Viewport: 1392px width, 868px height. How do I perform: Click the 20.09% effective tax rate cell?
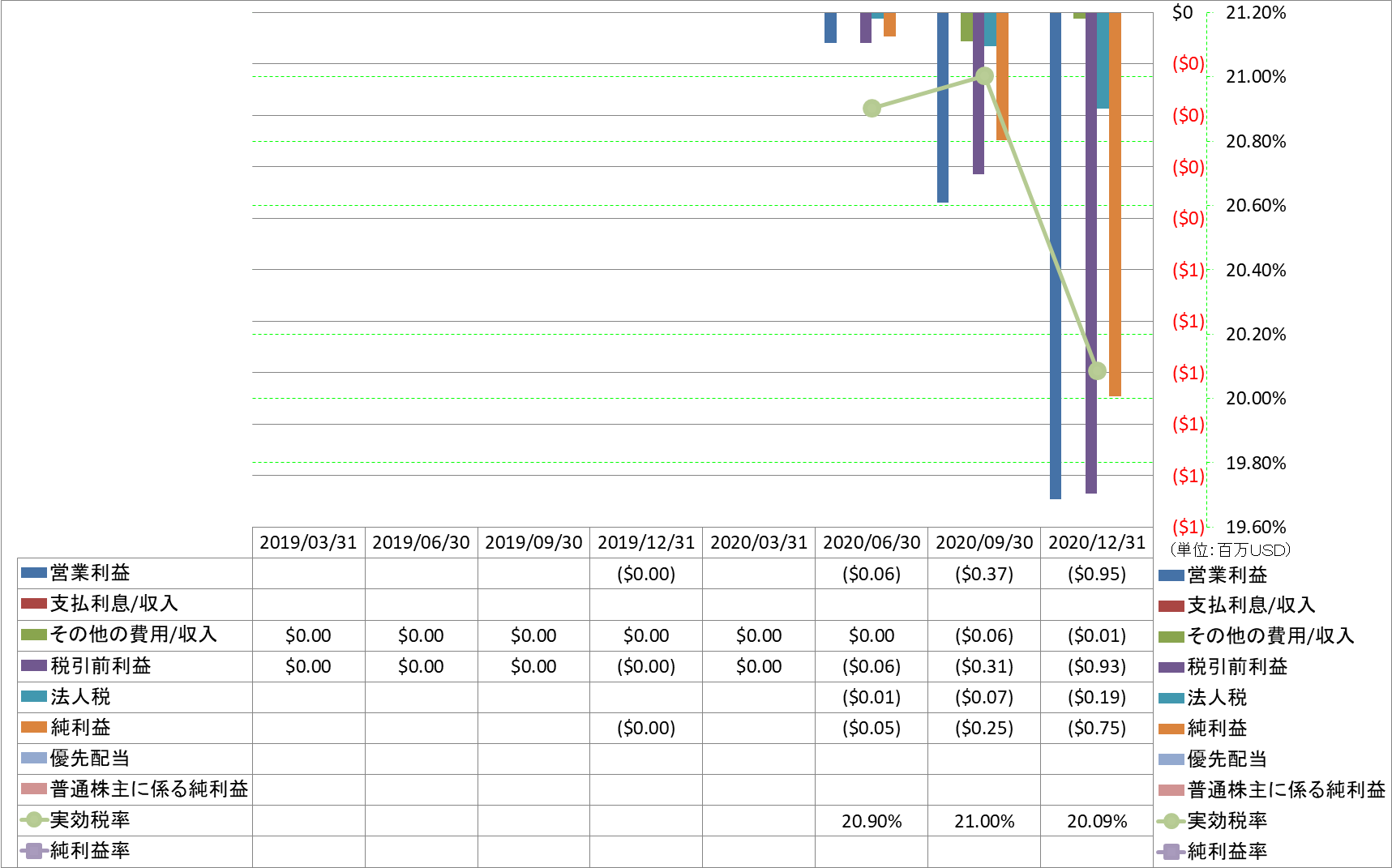[1097, 821]
